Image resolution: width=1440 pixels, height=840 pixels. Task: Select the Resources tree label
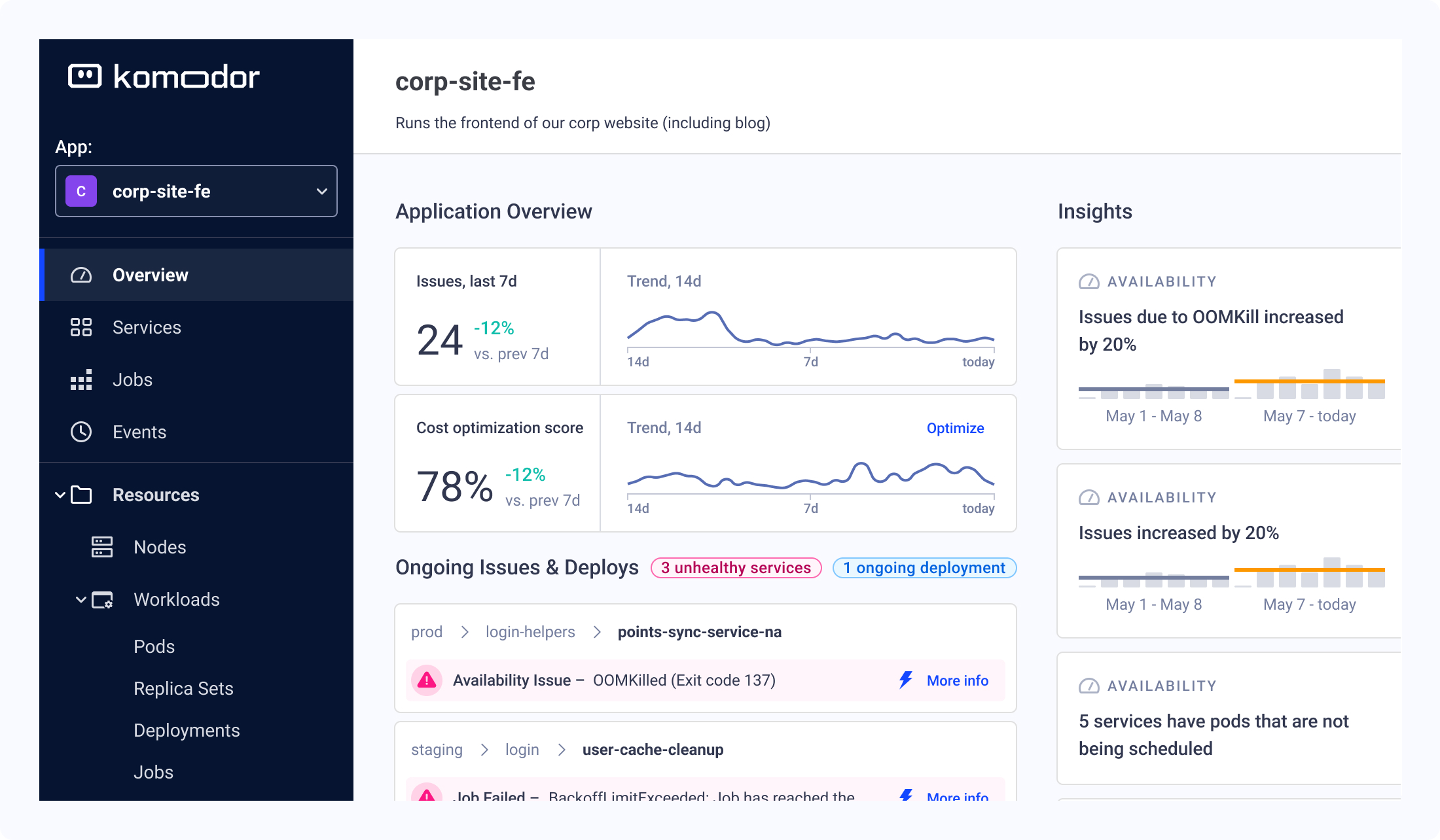(156, 495)
